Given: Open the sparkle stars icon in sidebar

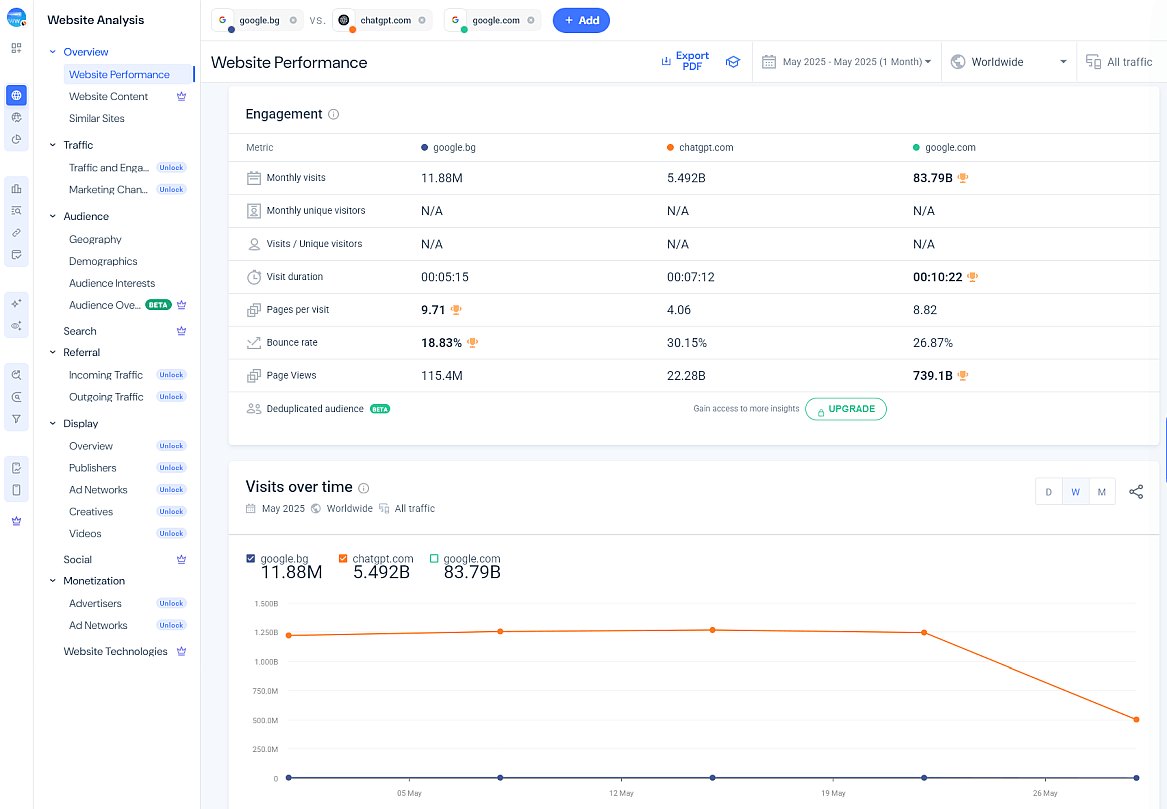Looking at the screenshot, I should coord(16,304).
